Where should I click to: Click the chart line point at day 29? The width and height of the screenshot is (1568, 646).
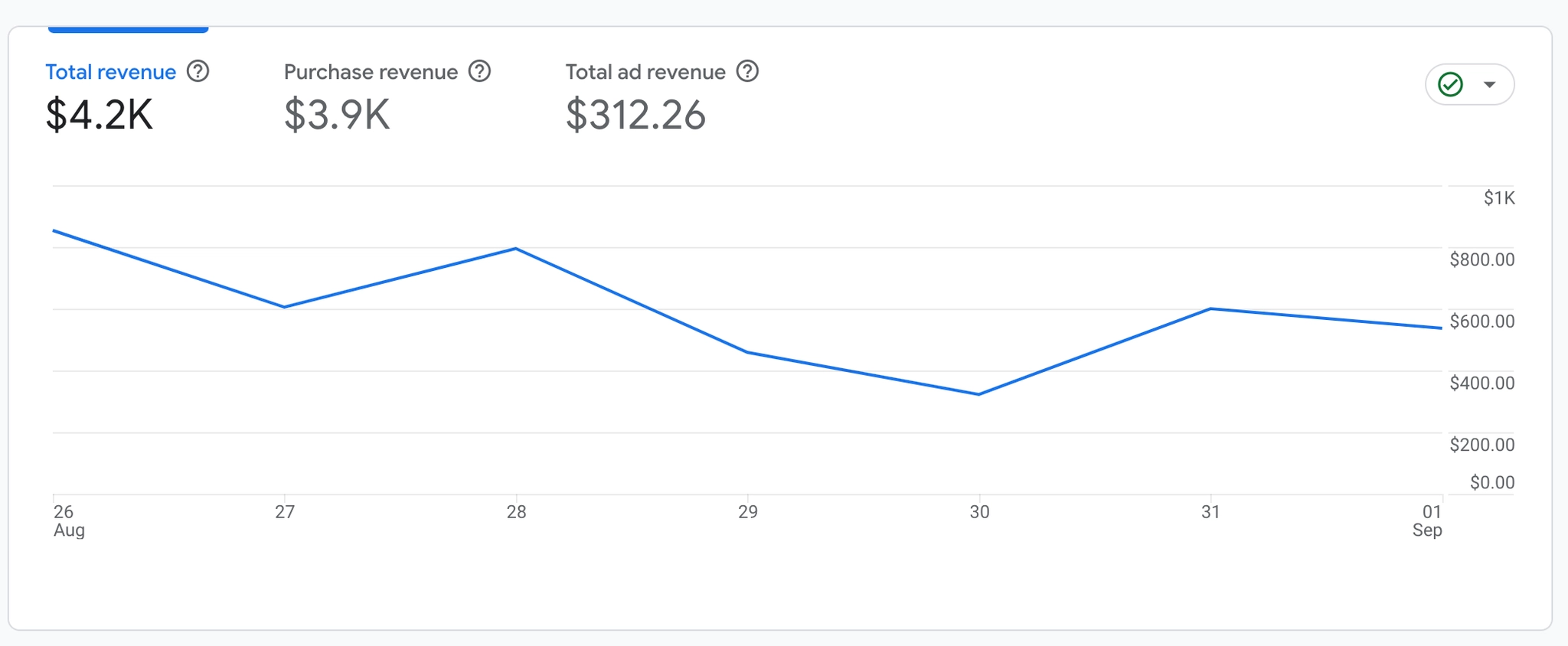tap(748, 352)
